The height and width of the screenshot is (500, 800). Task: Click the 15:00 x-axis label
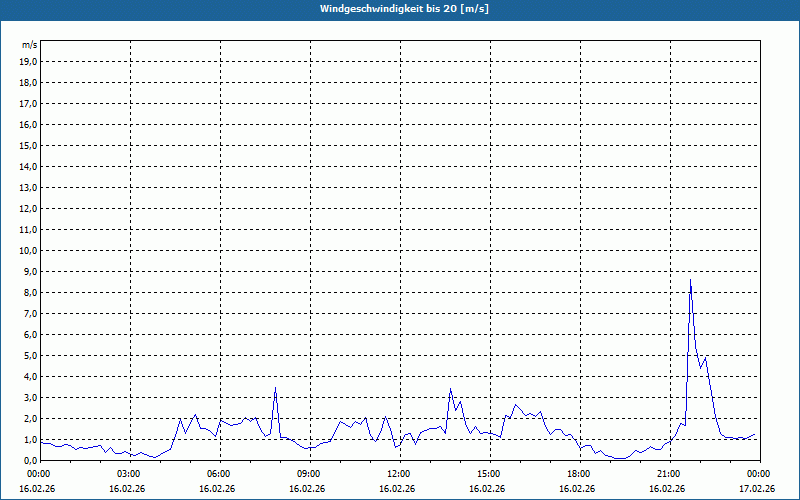(487, 473)
